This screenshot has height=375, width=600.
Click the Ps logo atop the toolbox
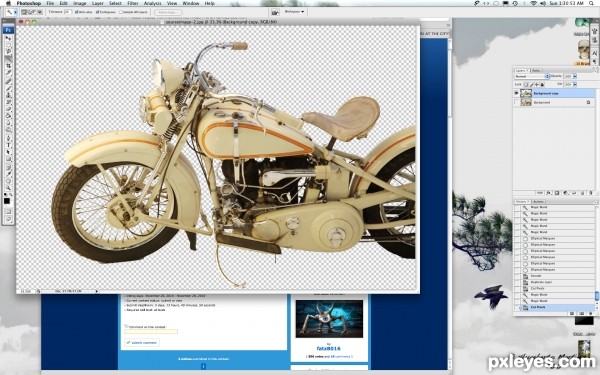click(x=8, y=30)
